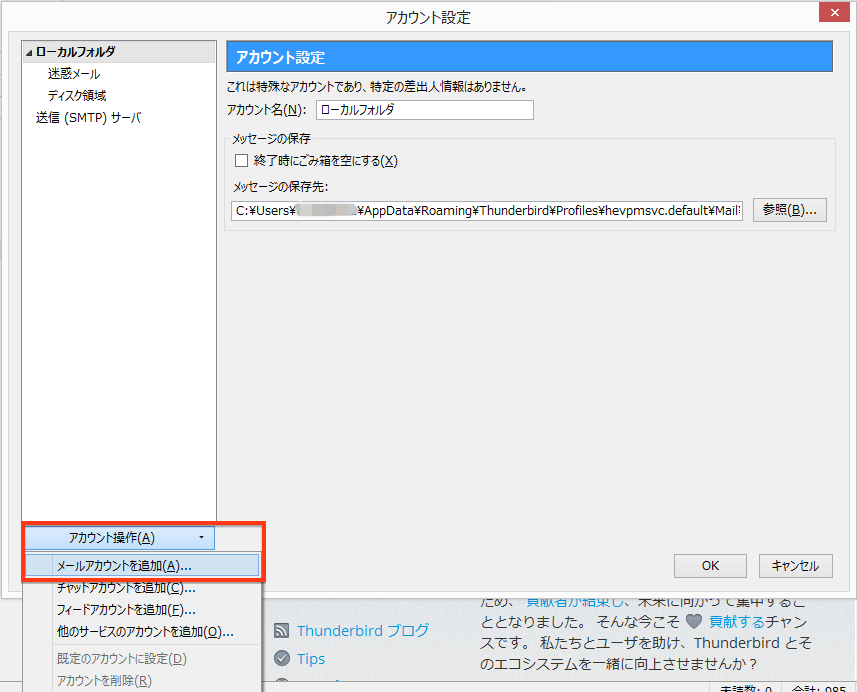Open ディスク領域 settings in the sidebar
The image size is (857, 692).
coord(77,96)
